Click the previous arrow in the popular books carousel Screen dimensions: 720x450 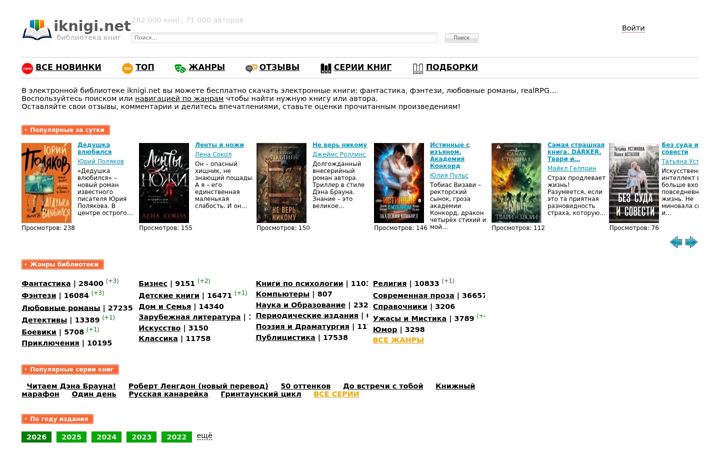[676, 242]
